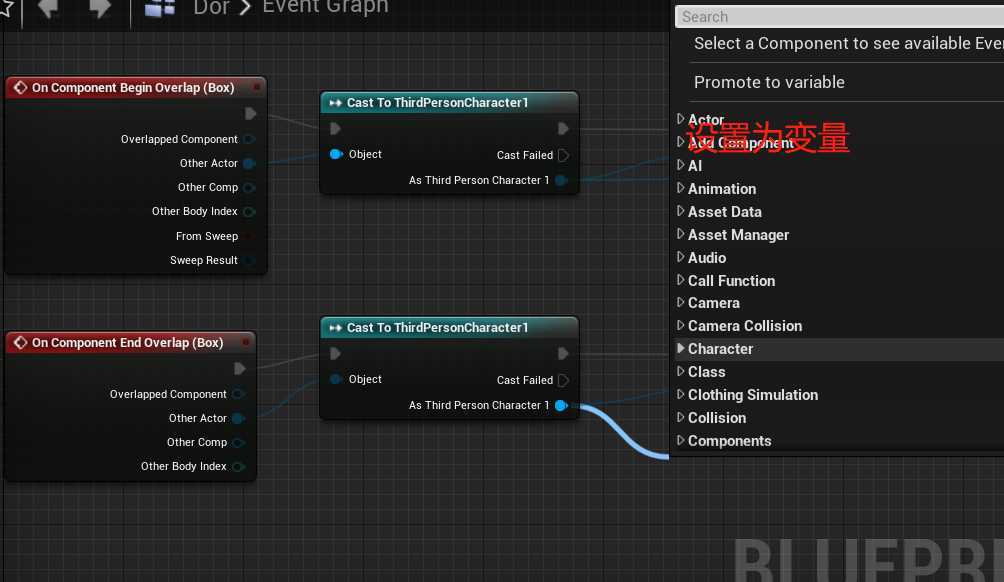Click Begin Overlap From Sweep pin
The width and height of the screenshot is (1004, 582).
coord(250,236)
